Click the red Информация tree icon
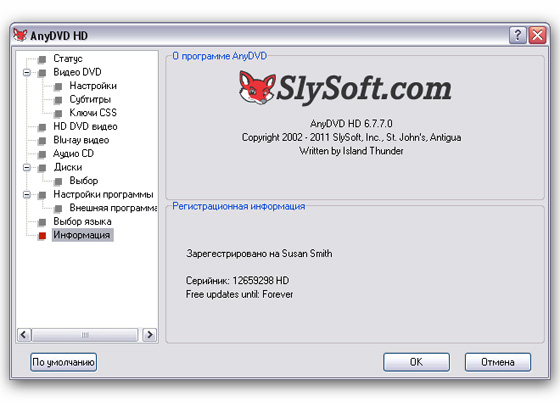The height and width of the screenshot is (402, 560). (42, 236)
